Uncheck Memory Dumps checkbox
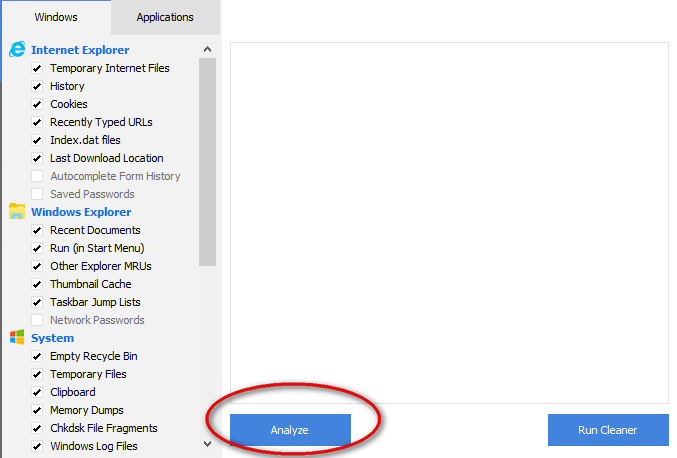This screenshot has width=677, height=458. (x=37, y=410)
